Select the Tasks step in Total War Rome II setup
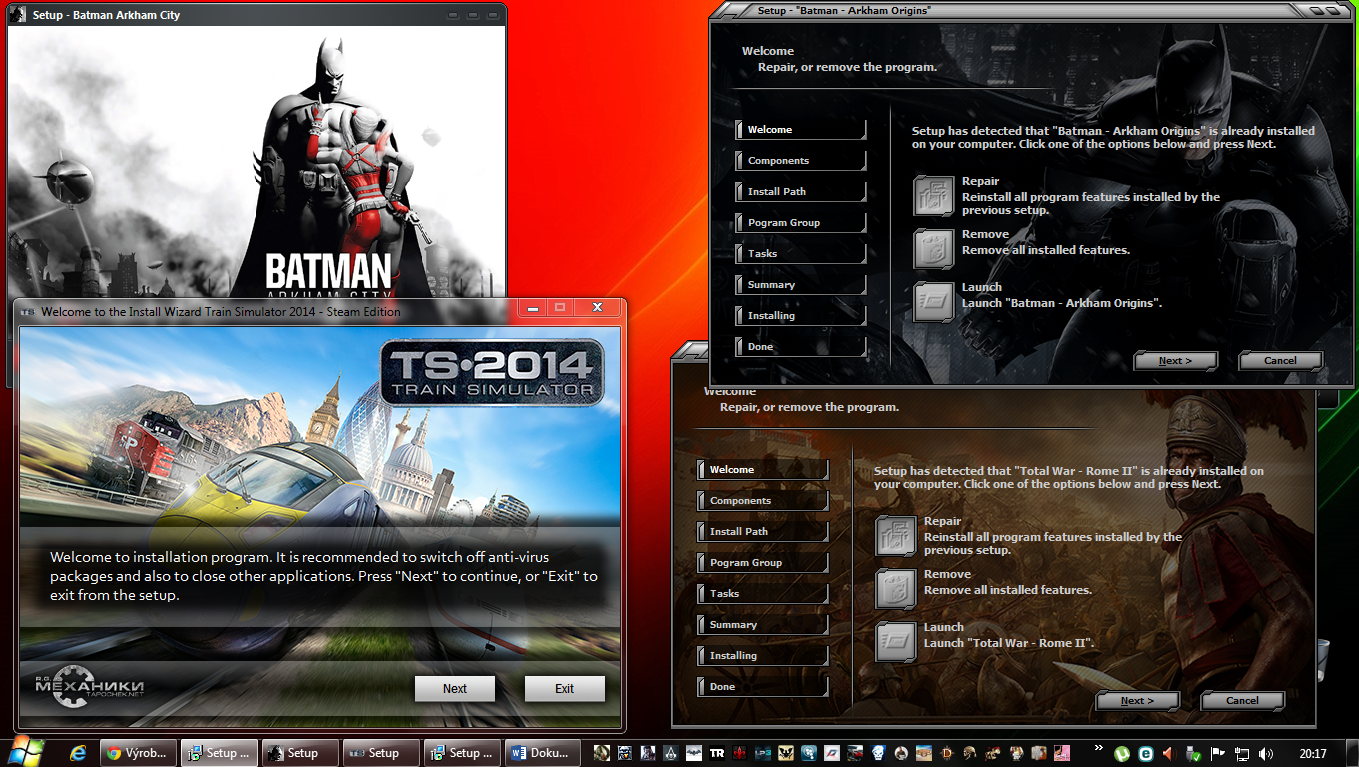 coord(762,594)
